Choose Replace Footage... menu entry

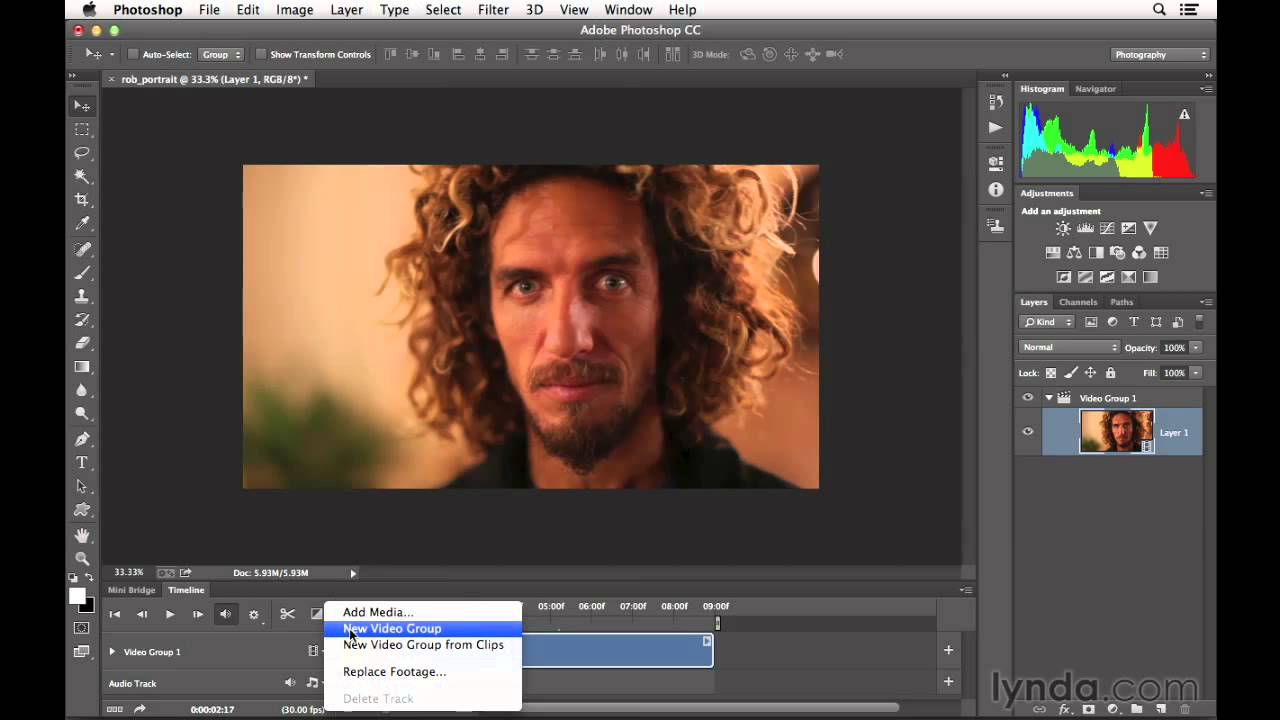422,672
